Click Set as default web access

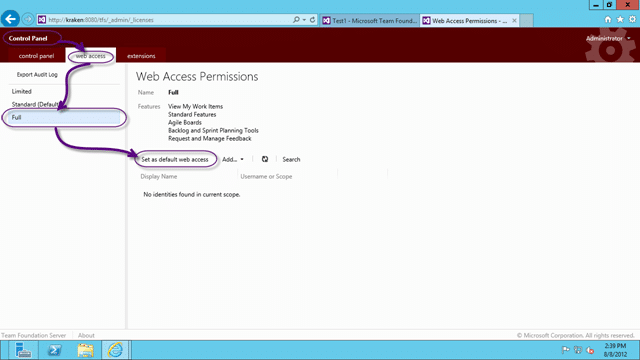(175, 160)
